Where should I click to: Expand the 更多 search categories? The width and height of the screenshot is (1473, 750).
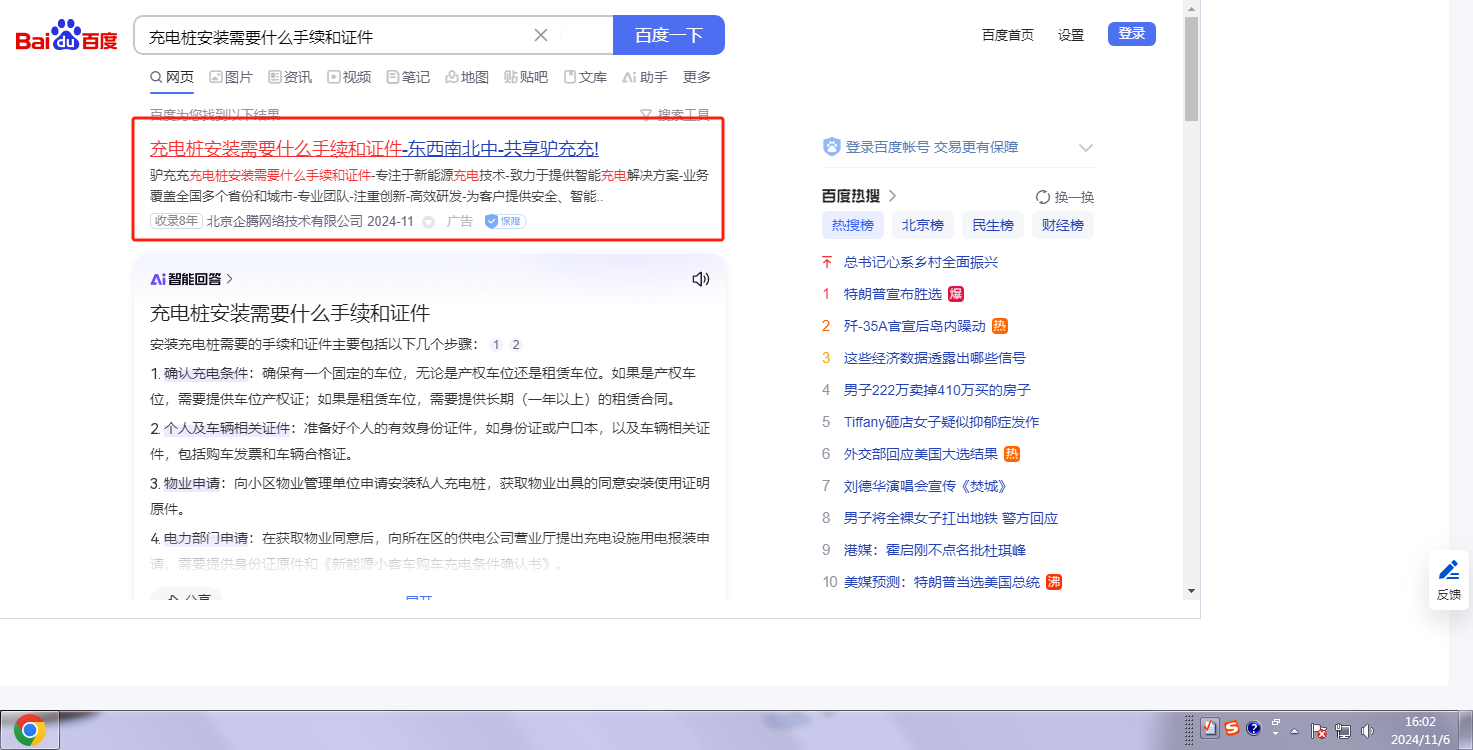pos(697,77)
